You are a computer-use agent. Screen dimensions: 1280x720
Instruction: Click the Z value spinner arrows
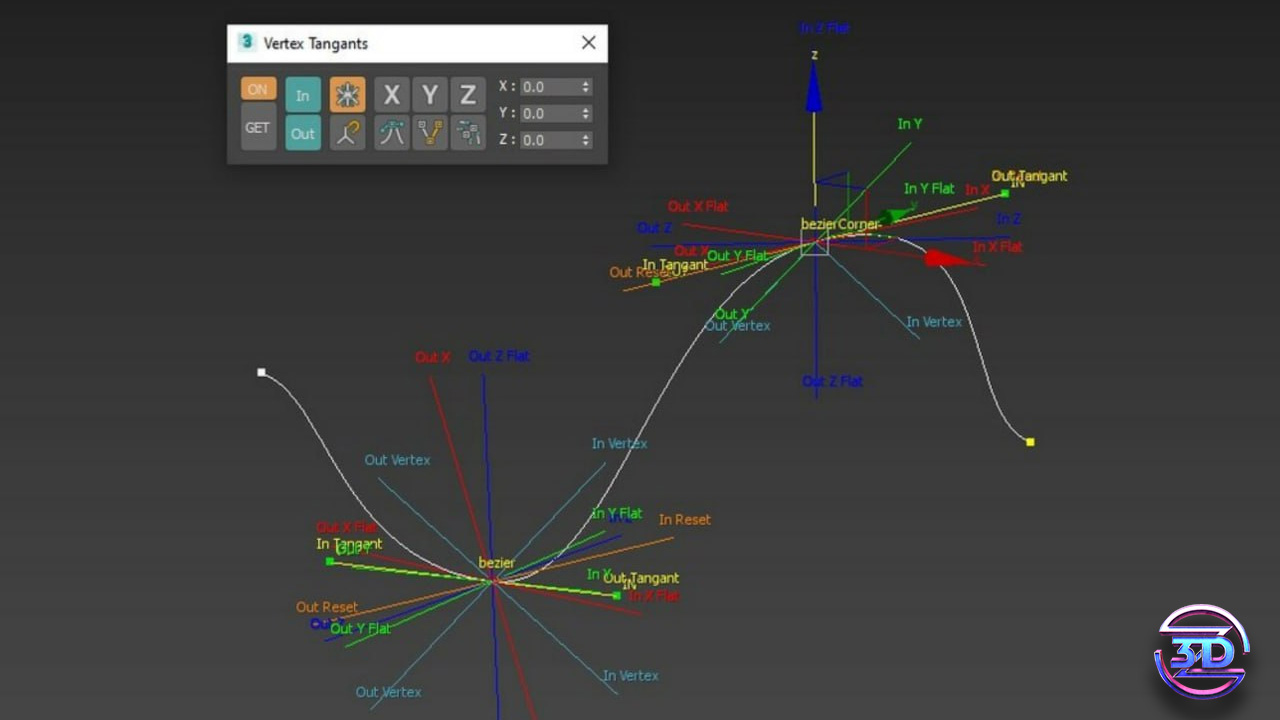[586, 140]
